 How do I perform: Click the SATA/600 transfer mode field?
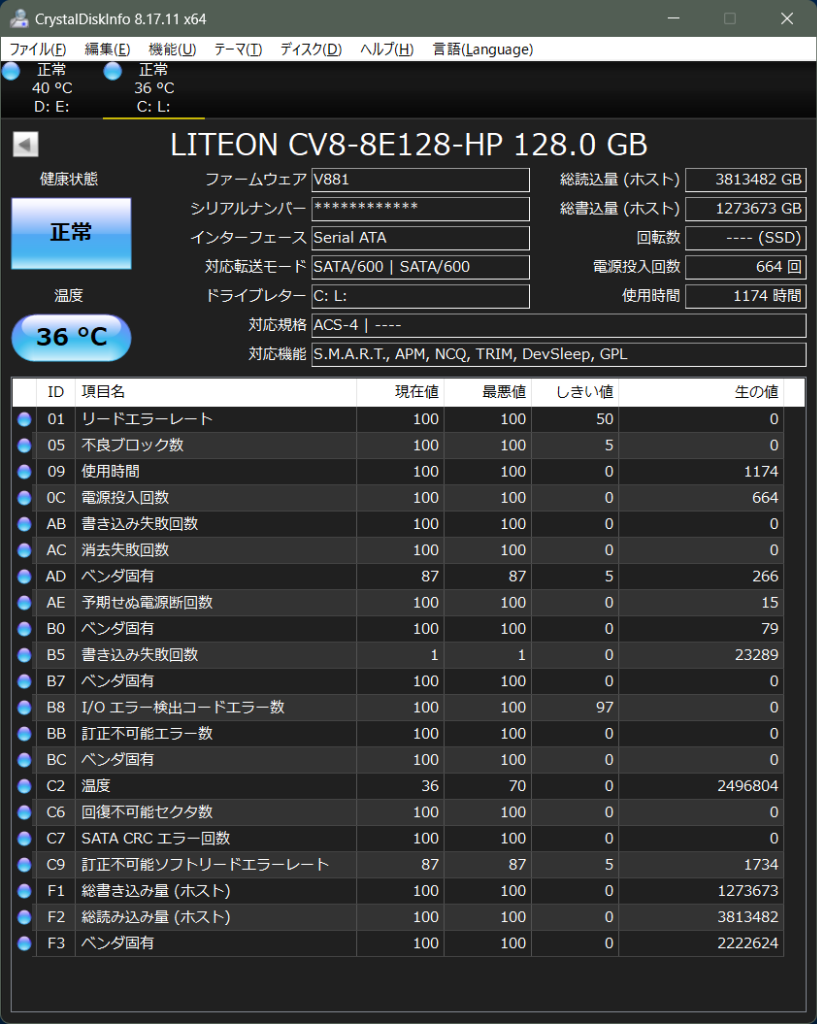click(420, 266)
